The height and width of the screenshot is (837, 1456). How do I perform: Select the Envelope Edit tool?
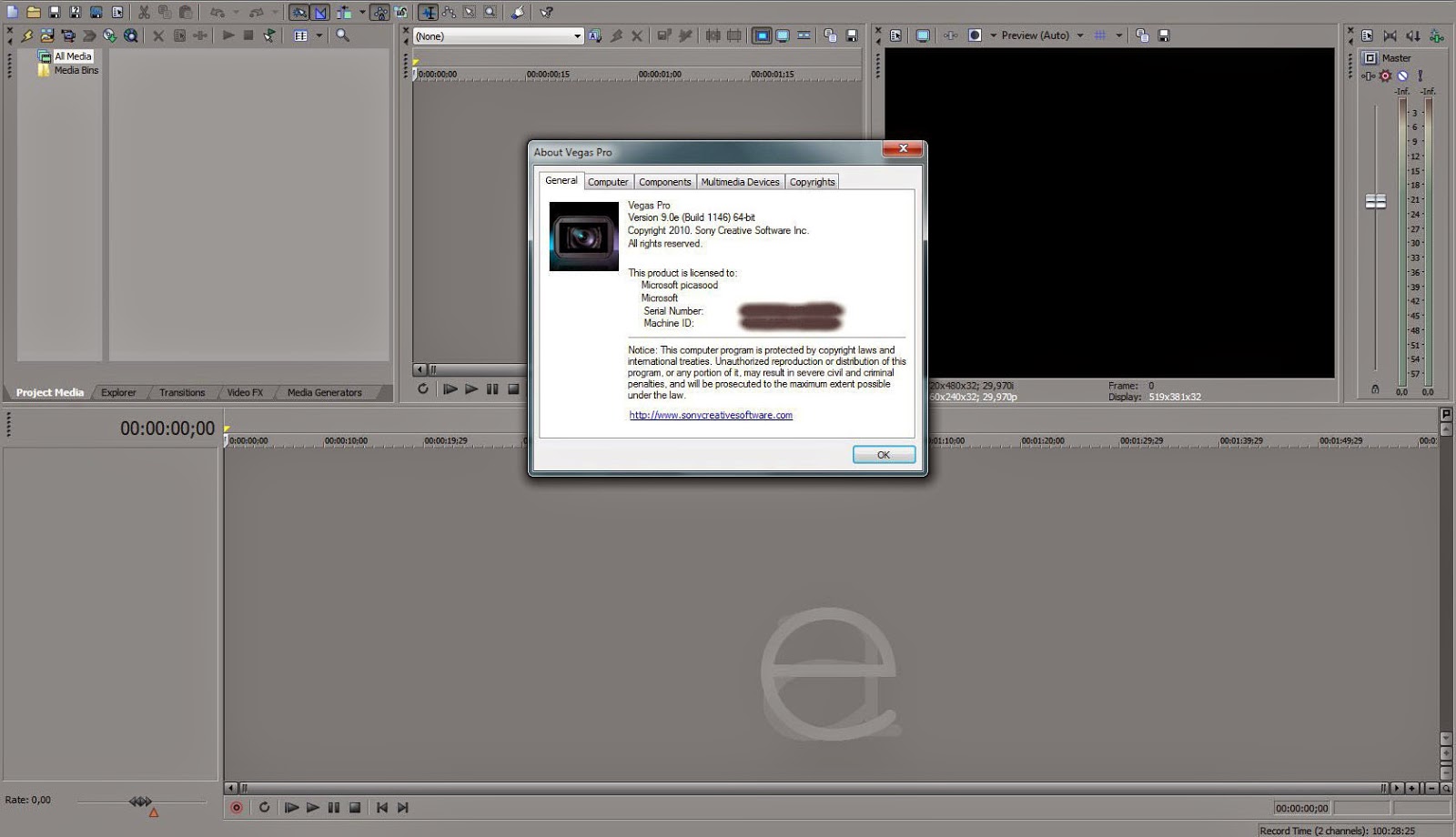[x=448, y=12]
